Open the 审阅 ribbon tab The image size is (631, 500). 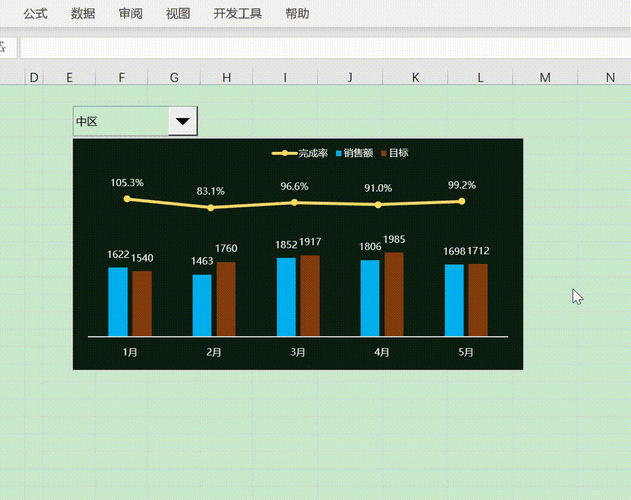(x=130, y=14)
